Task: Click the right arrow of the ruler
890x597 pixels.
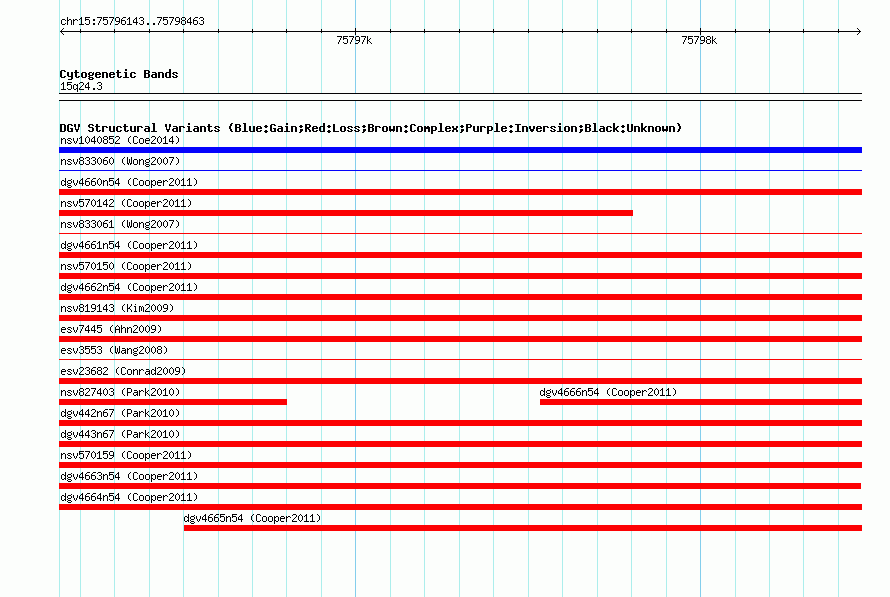Action: click(x=858, y=32)
